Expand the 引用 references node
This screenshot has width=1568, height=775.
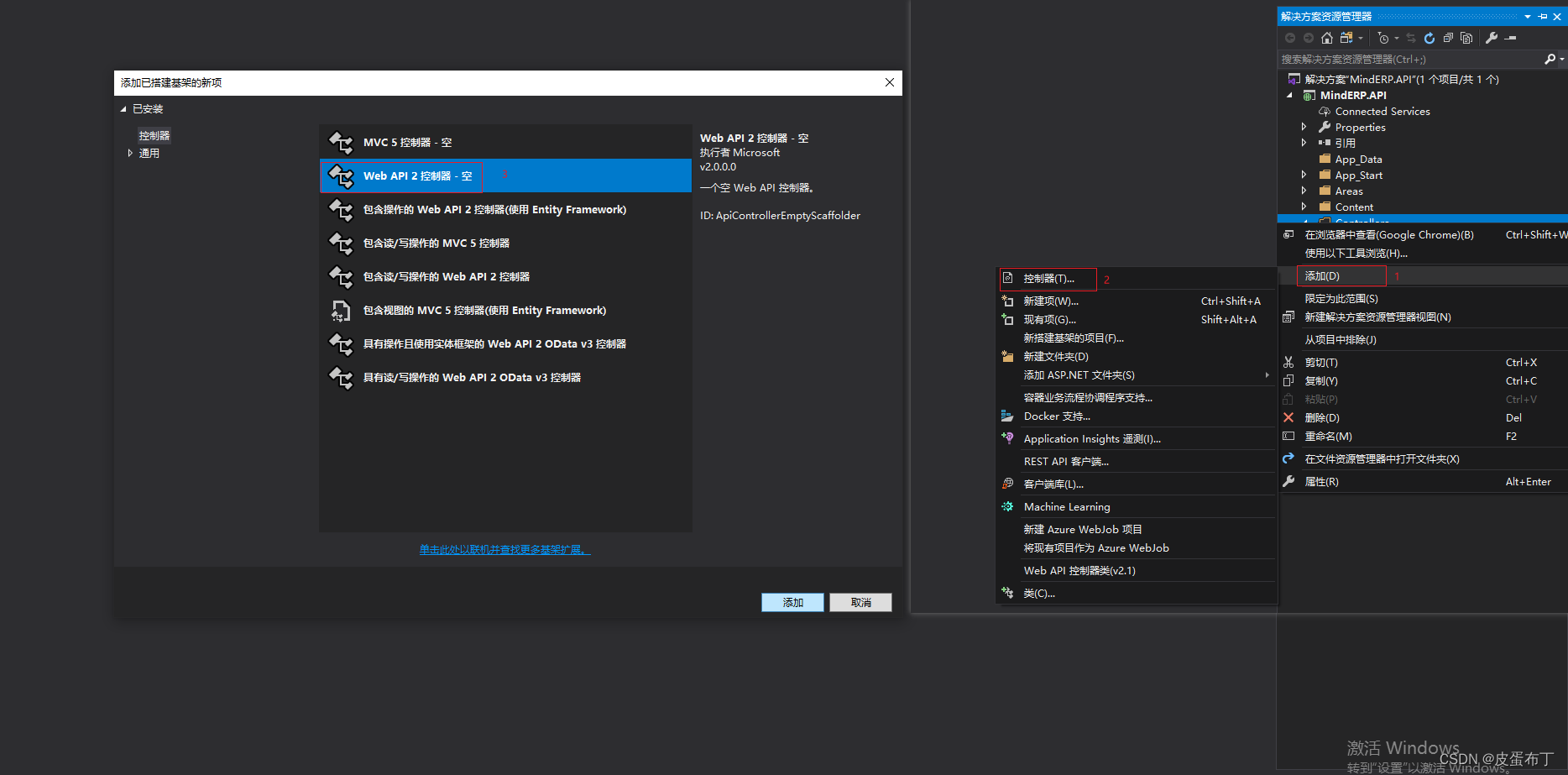coord(1304,143)
